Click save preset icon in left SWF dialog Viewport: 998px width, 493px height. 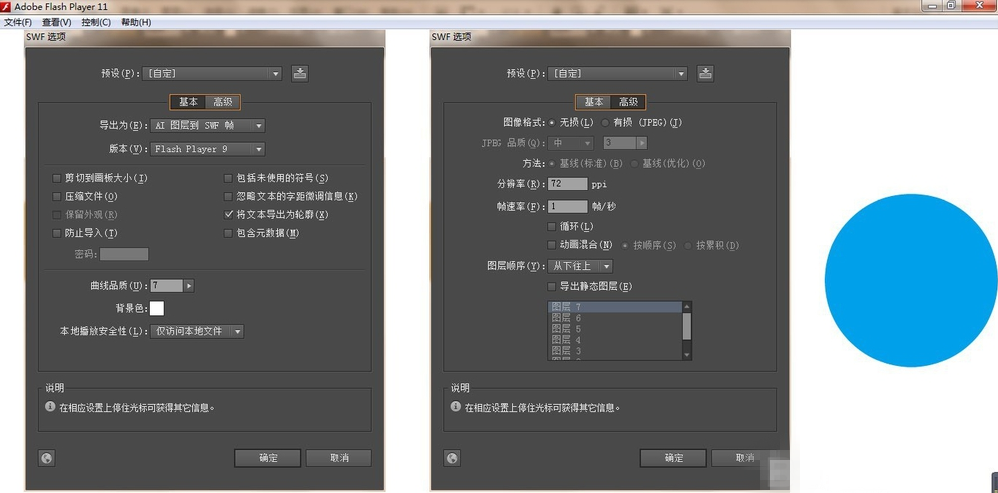pyautogui.click(x=300, y=73)
